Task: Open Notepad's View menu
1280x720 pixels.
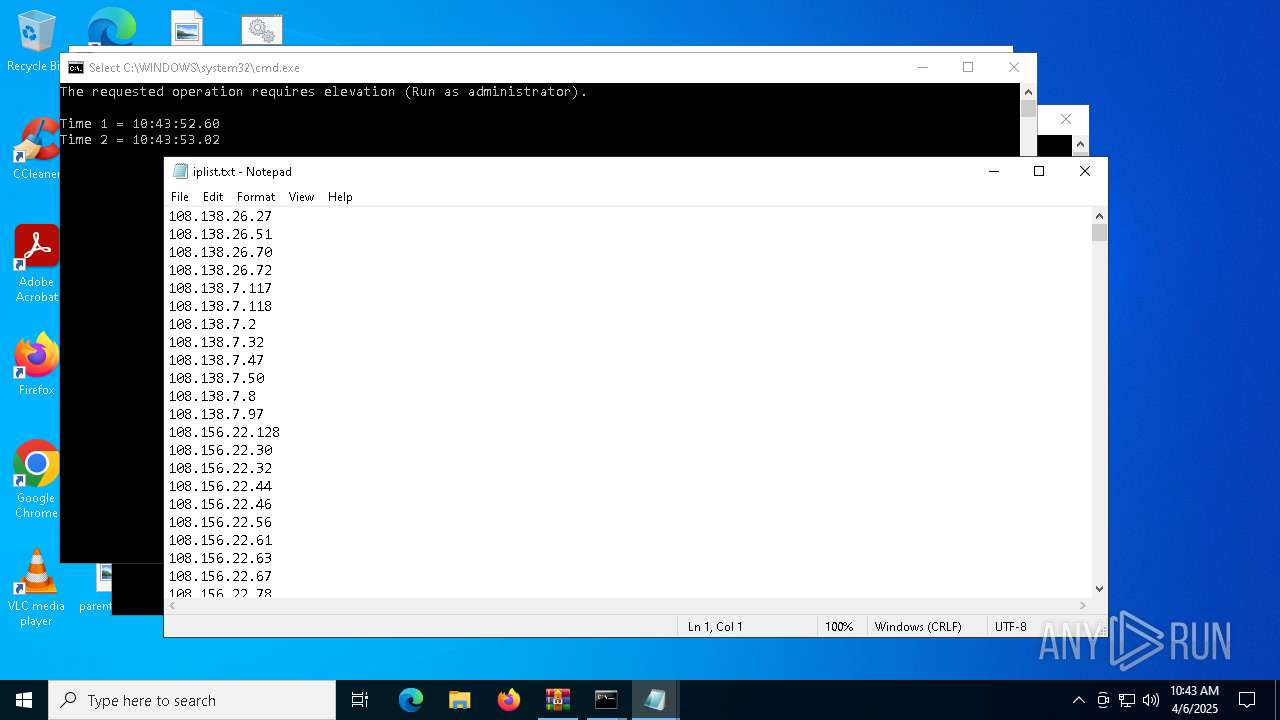Action: tap(301, 197)
